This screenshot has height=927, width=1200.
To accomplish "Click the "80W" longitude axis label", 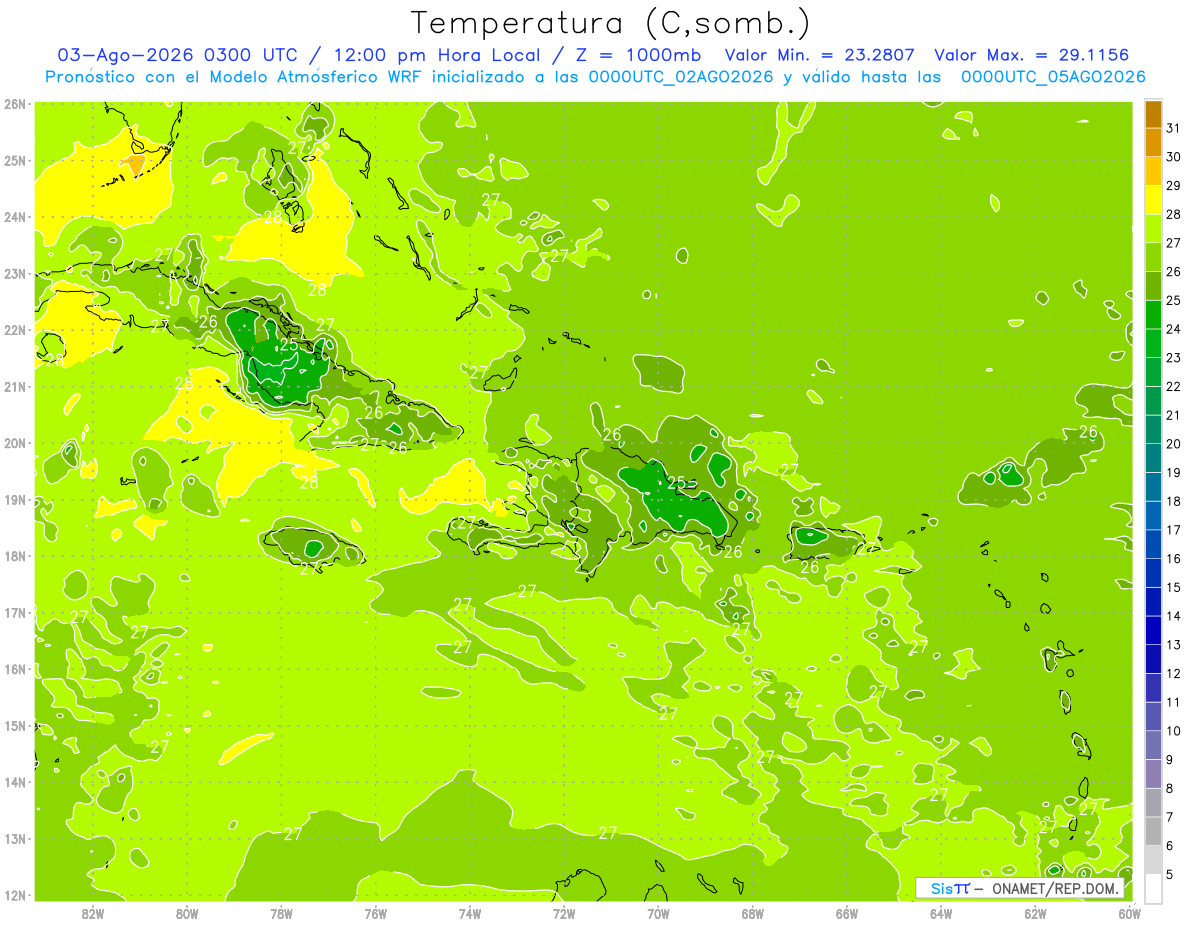I will pyautogui.click(x=187, y=912).
